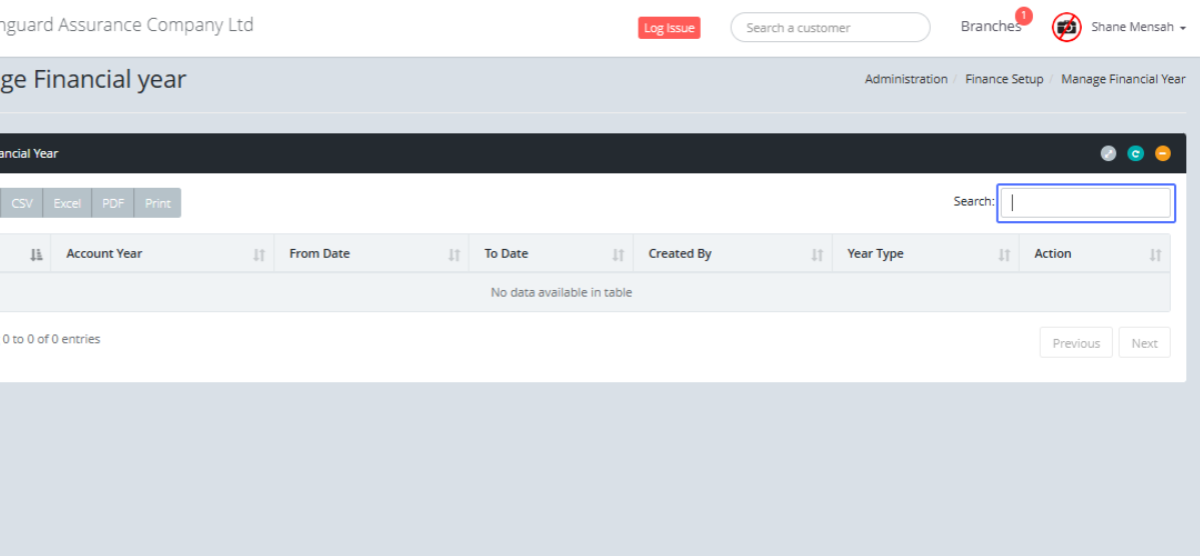Print the financial year table

coord(158,203)
